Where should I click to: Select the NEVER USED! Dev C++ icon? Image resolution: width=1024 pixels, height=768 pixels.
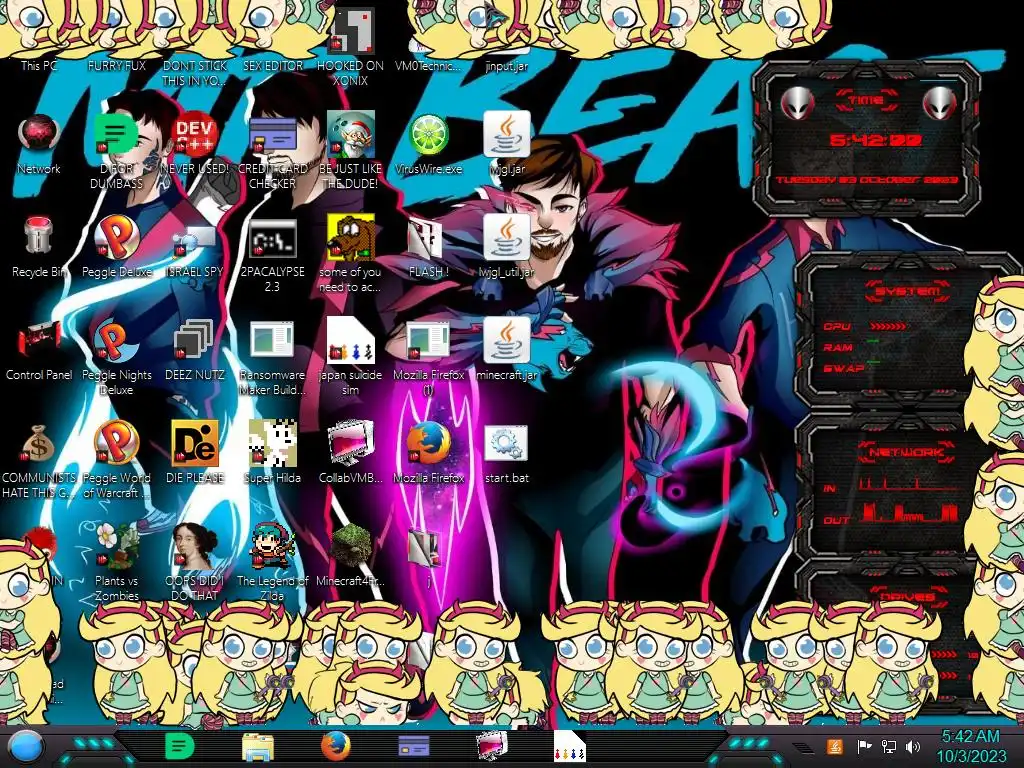click(x=195, y=135)
